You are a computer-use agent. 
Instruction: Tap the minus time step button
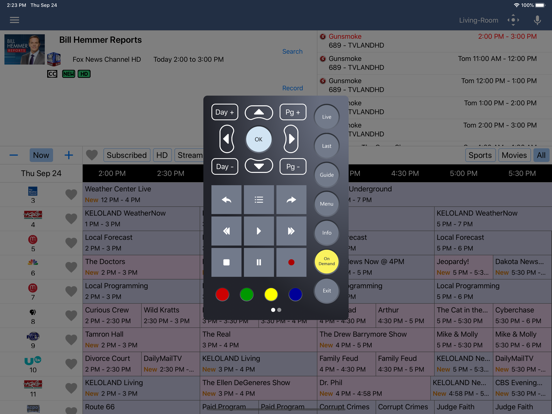click(14, 155)
